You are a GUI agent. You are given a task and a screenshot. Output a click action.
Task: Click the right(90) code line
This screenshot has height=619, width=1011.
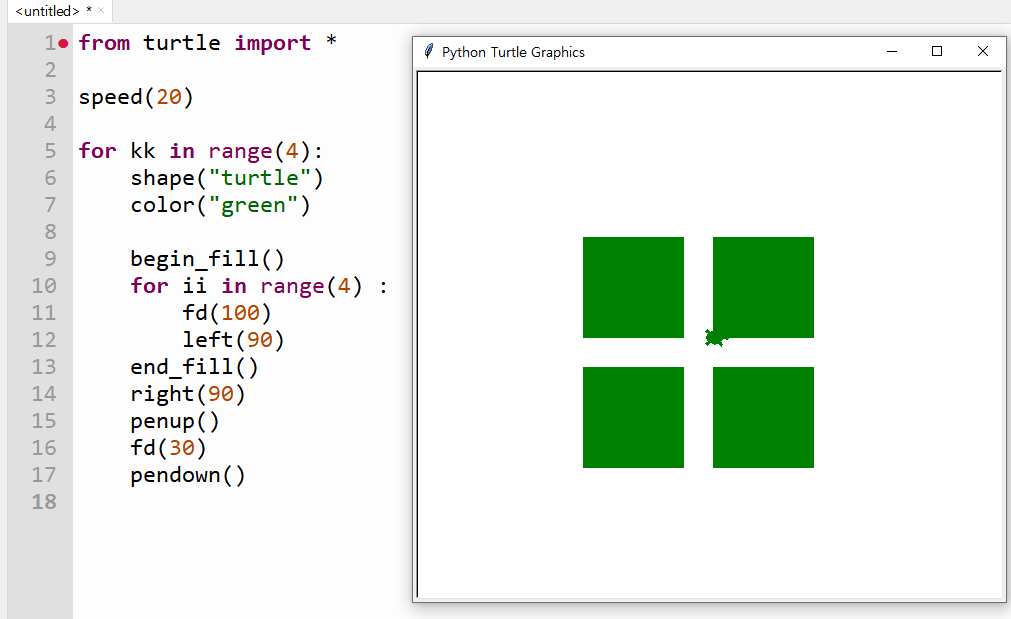(188, 394)
